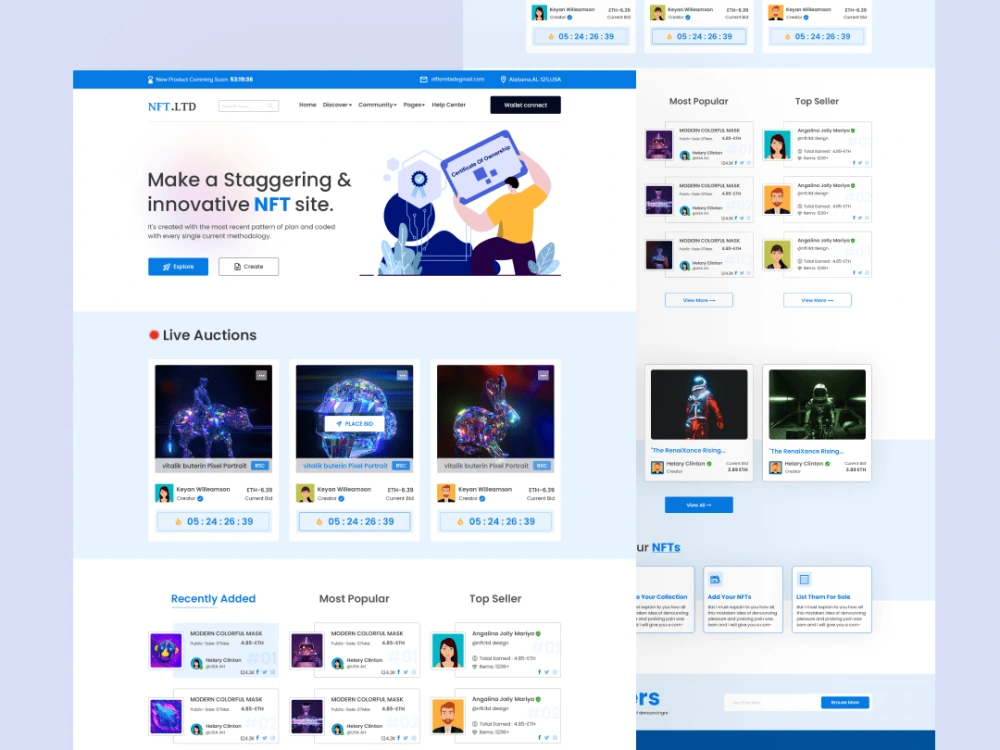Click View More under background page Most Popular list

[x=699, y=300]
